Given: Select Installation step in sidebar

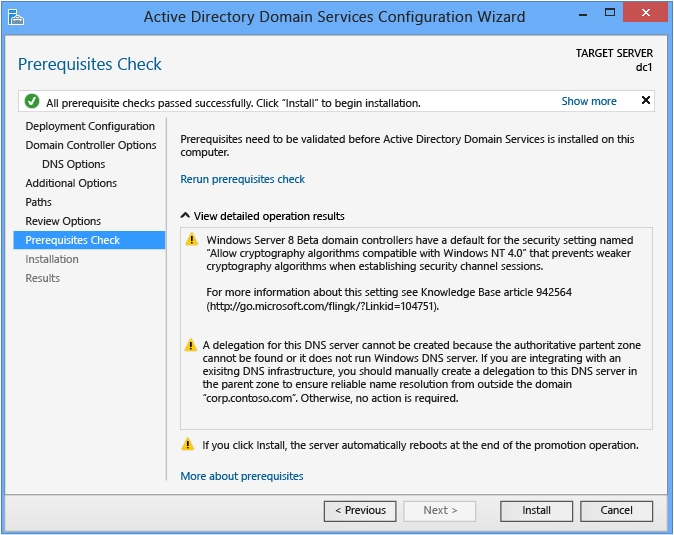Looking at the screenshot, I should point(52,259).
